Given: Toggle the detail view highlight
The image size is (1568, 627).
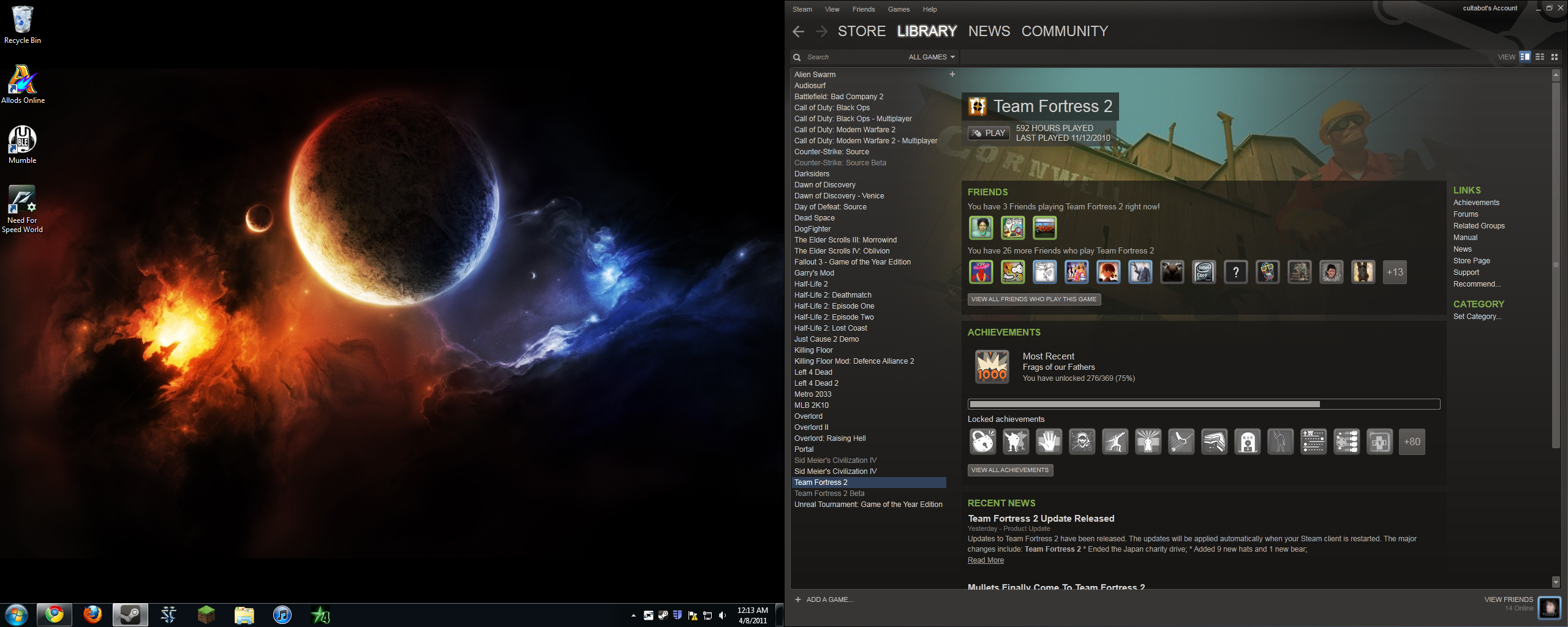Looking at the screenshot, I should point(1525,56).
